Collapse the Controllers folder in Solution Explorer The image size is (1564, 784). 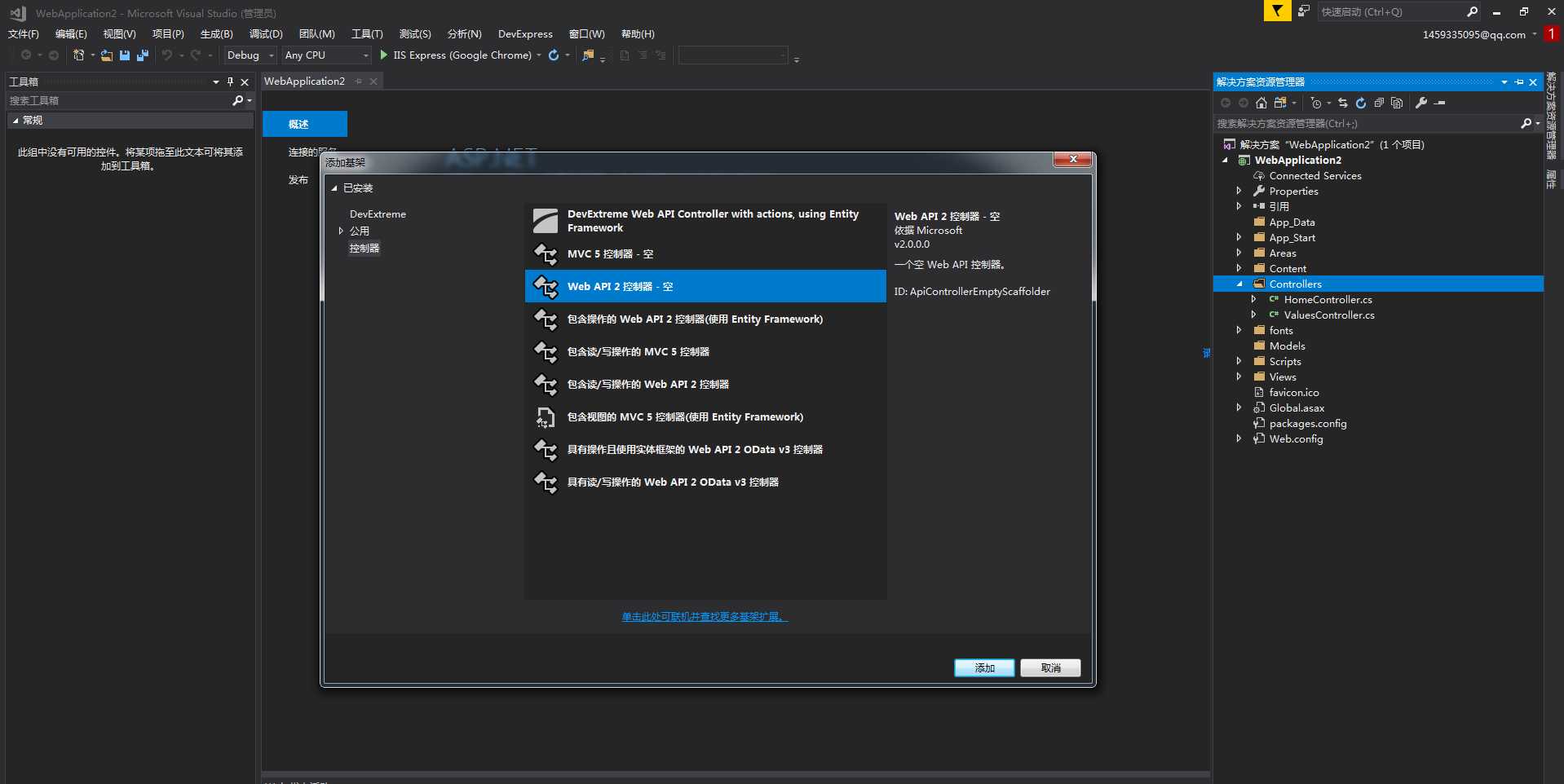pos(1239,284)
